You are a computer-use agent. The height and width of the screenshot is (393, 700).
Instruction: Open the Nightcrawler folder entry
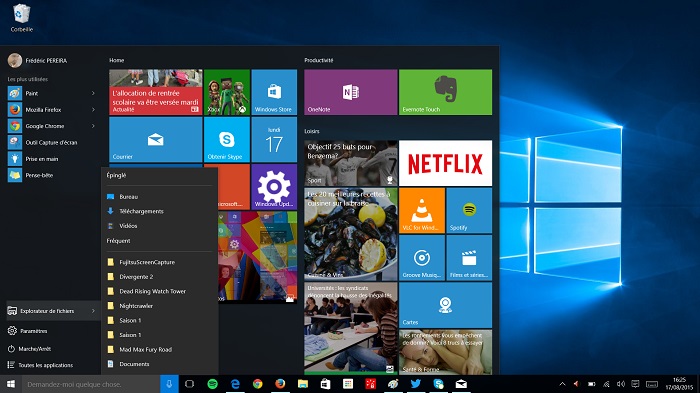[x=159, y=306]
